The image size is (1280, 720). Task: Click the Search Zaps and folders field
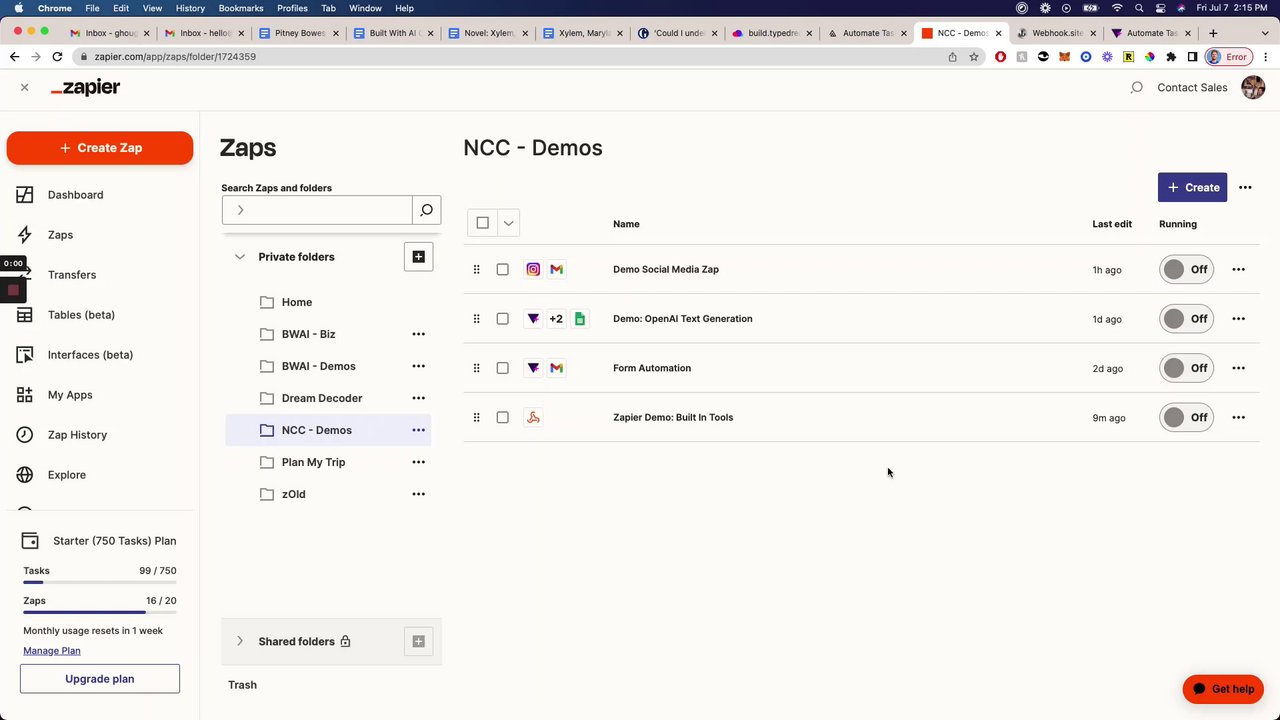point(317,210)
